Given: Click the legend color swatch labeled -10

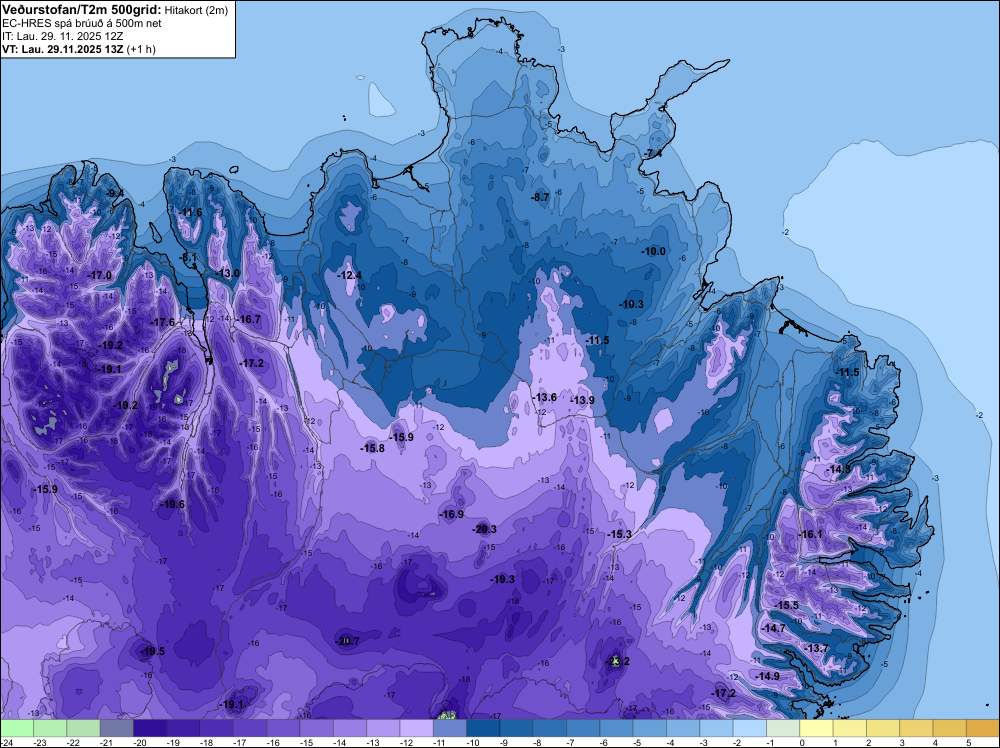Looking at the screenshot, I should (483, 728).
